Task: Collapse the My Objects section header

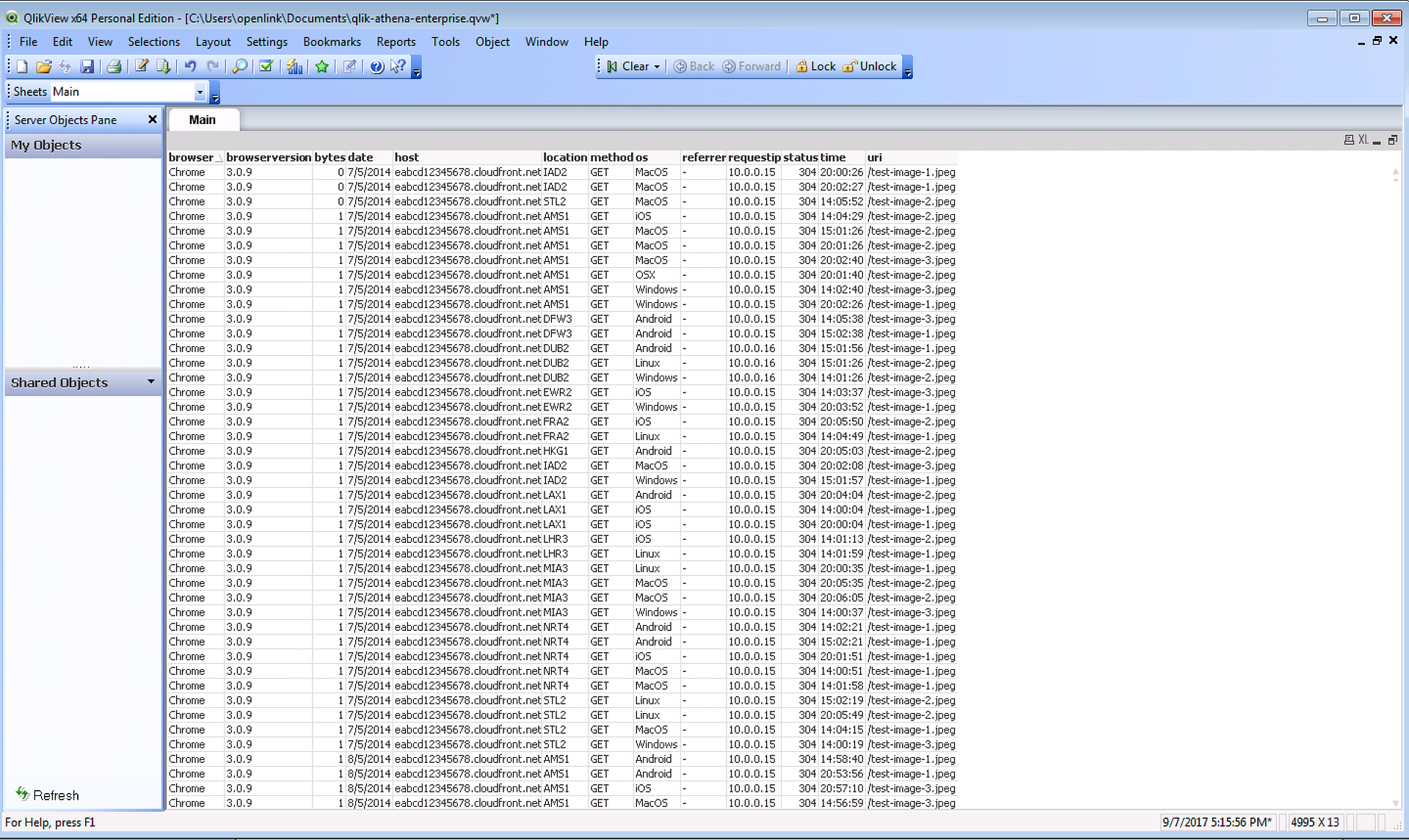Action: [84, 145]
